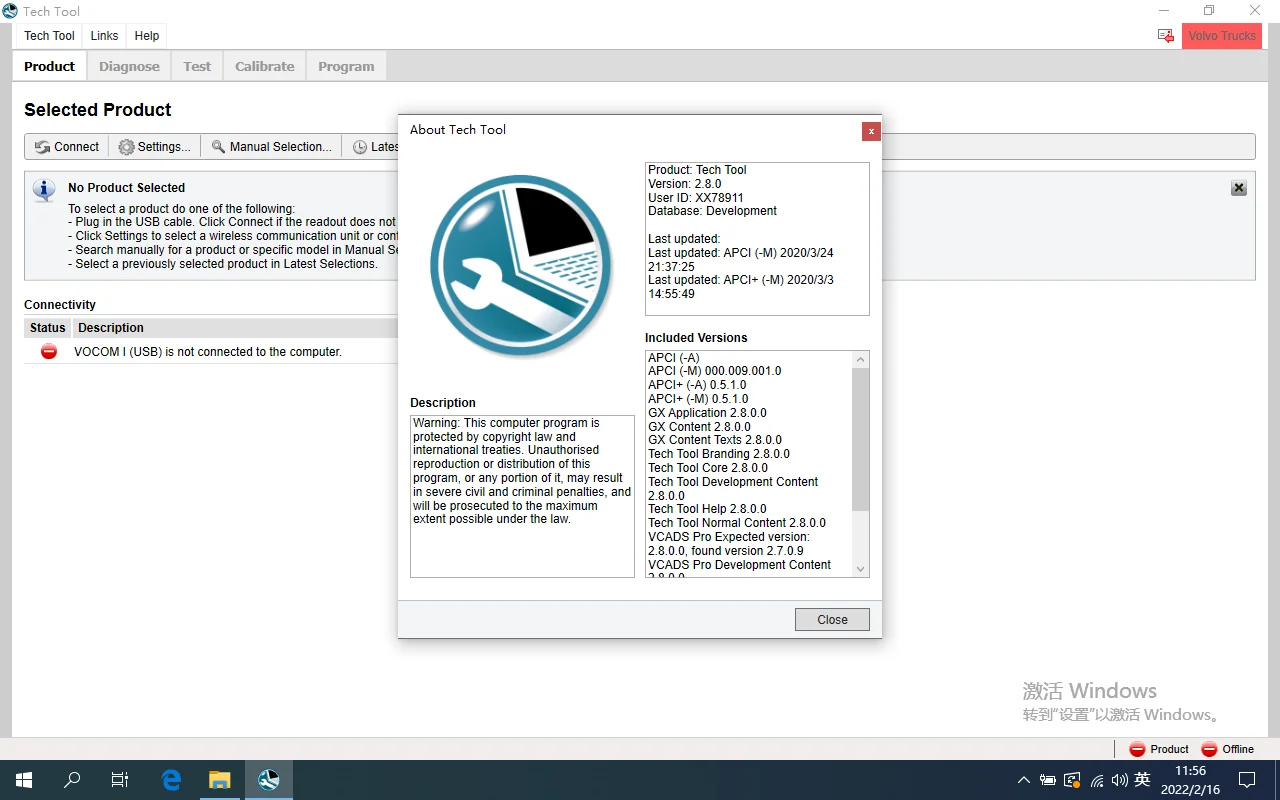Select 'GX Content Texts 2.8.0.0' entry
Screen dimensions: 1280x800
point(715,440)
